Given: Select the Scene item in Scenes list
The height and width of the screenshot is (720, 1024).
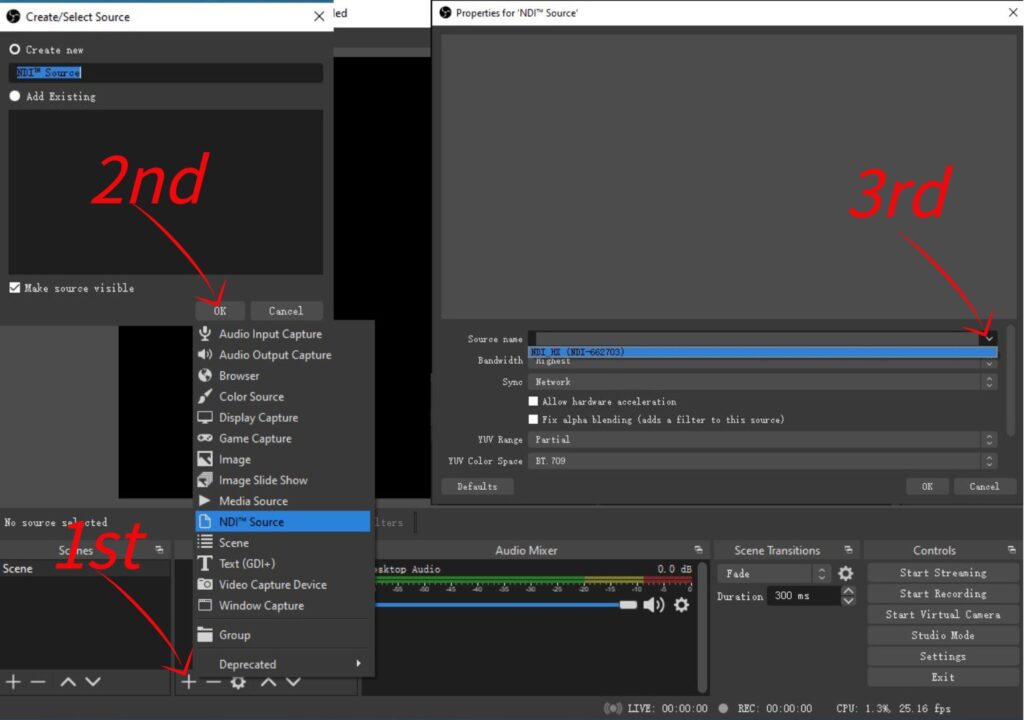Looking at the screenshot, I should pos(85,568).
